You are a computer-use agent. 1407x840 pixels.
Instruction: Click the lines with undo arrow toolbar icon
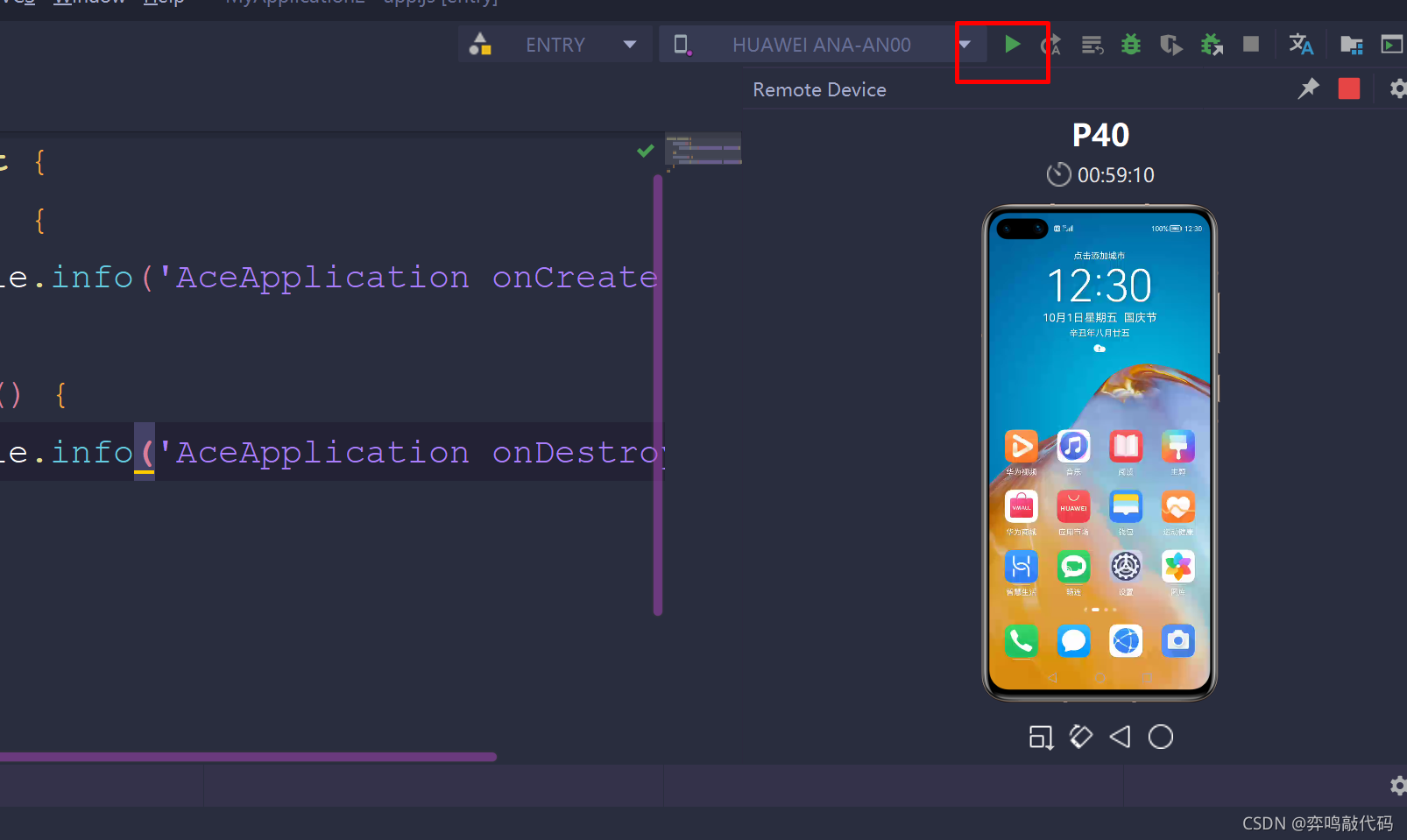[1092, 45]
